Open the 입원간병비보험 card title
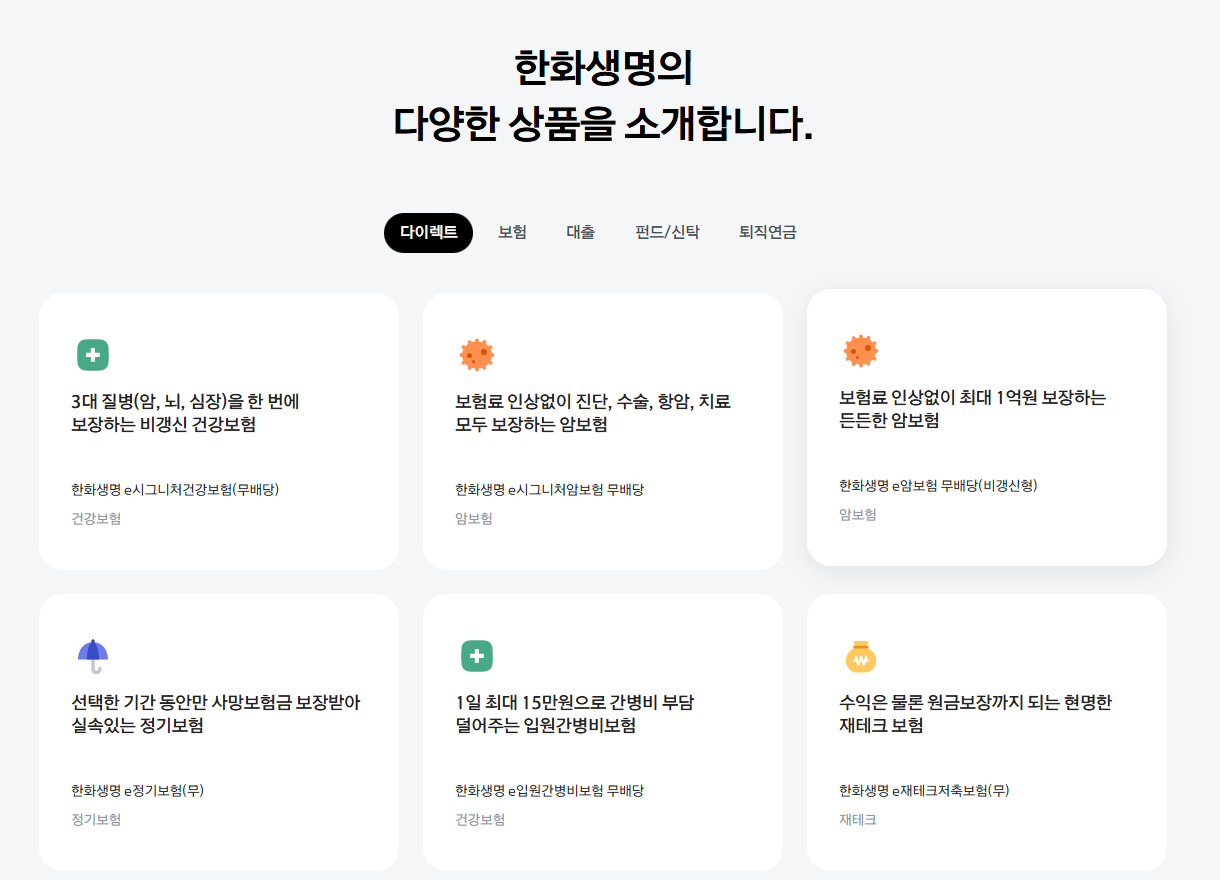 [575, 714]
